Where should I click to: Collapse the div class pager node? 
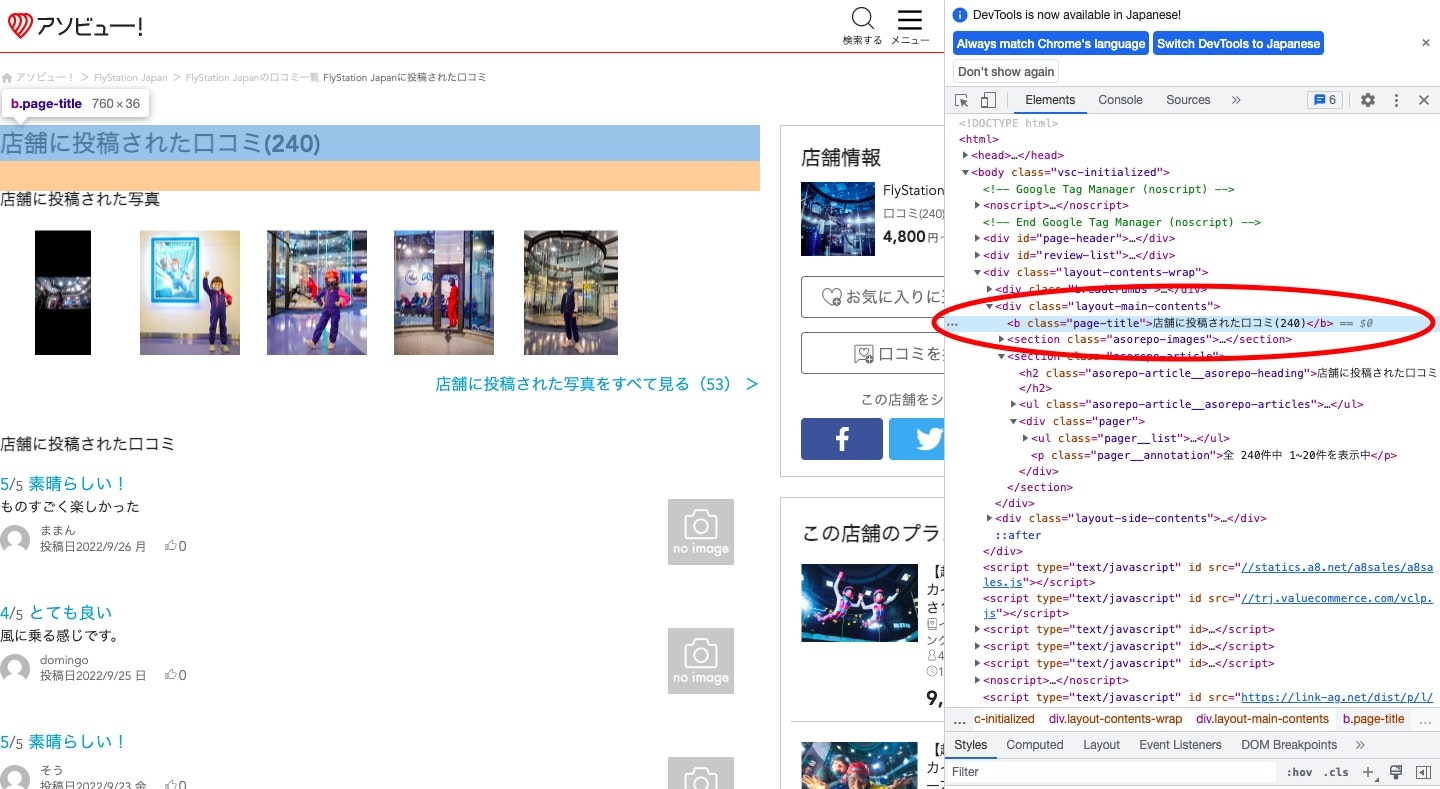1014,422
